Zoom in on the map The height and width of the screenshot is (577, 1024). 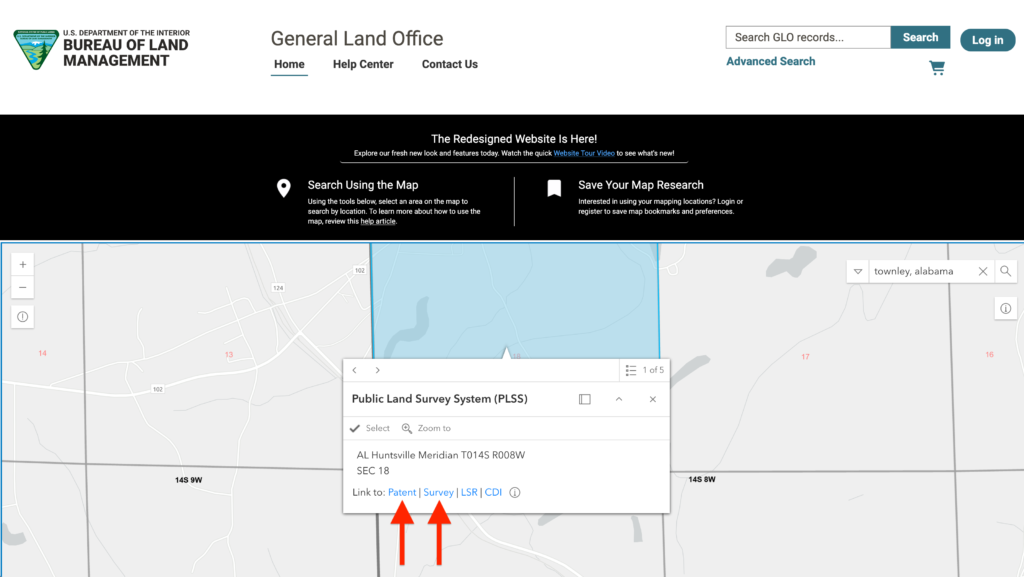coord(23,264)
